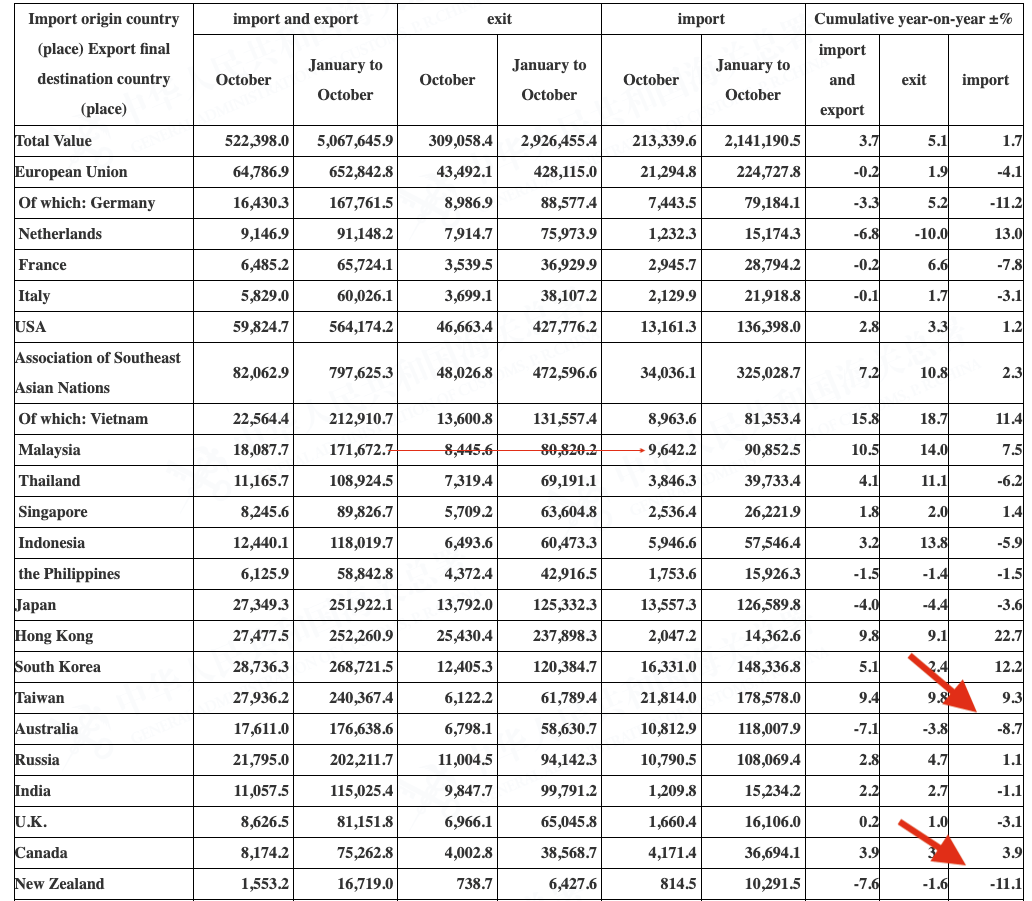Click the 'October' subheader under exit

(x=447, y=80)
